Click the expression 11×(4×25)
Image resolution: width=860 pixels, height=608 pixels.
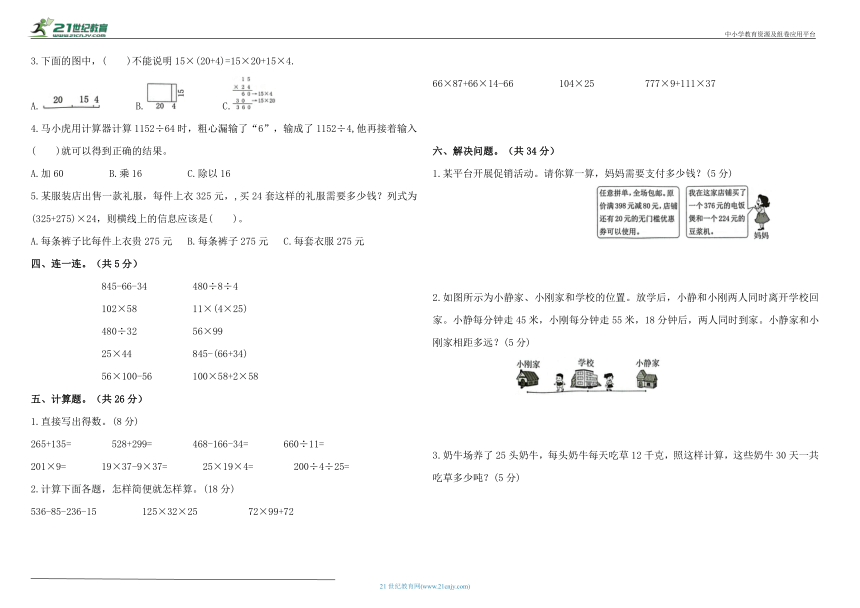coord(219,309)
